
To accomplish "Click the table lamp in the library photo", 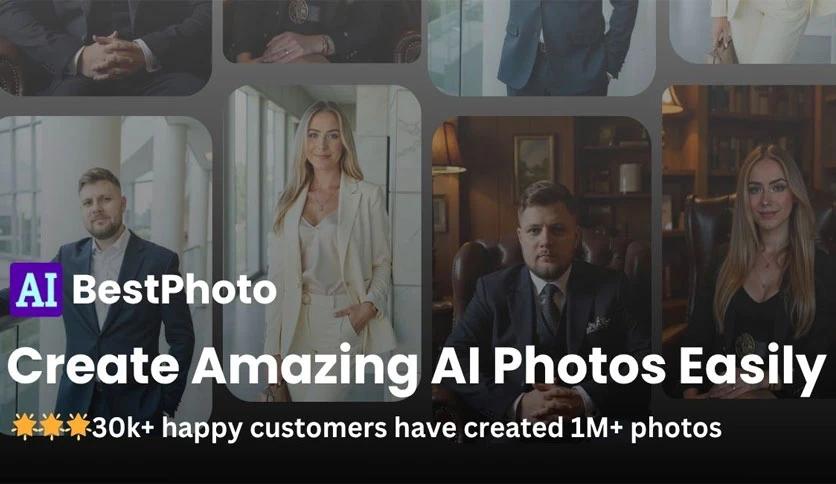I will coord(447,148).
